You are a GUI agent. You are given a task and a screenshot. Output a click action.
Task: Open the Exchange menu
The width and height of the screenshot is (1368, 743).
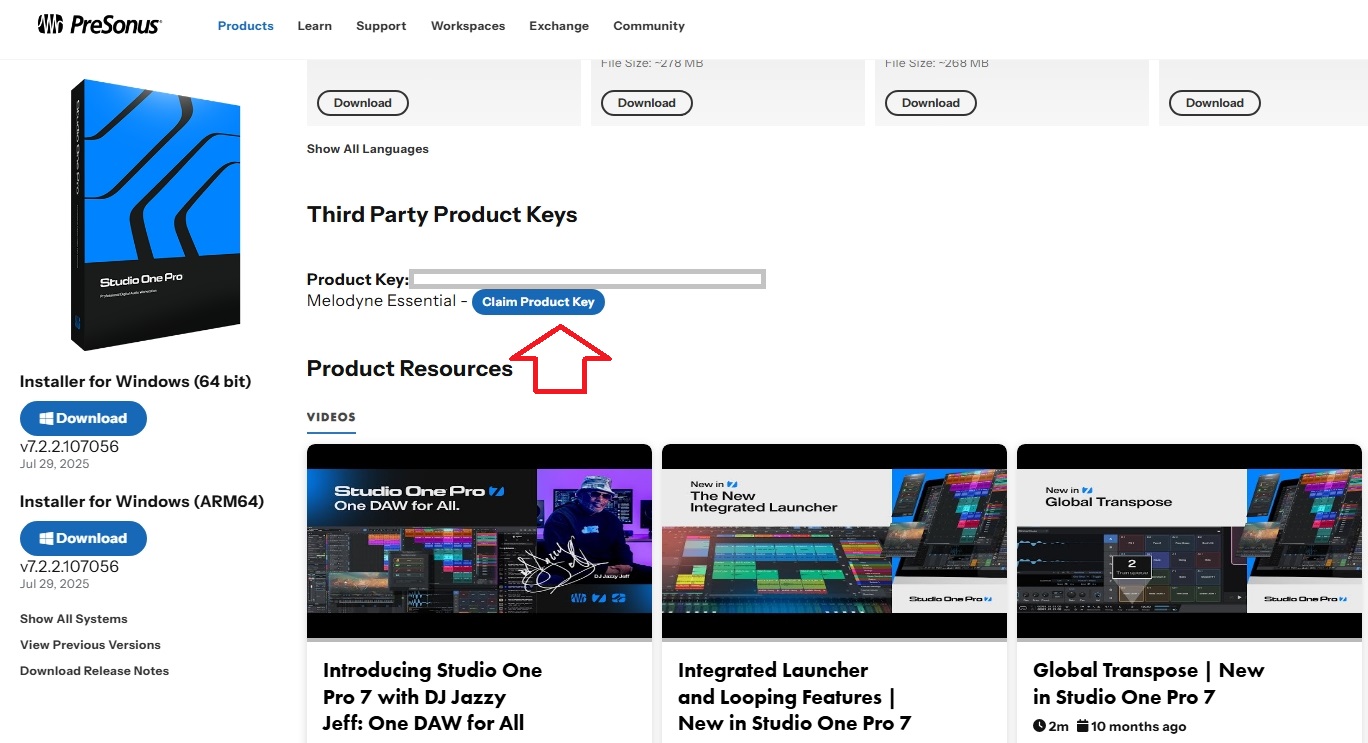click(x=559, y=26)
